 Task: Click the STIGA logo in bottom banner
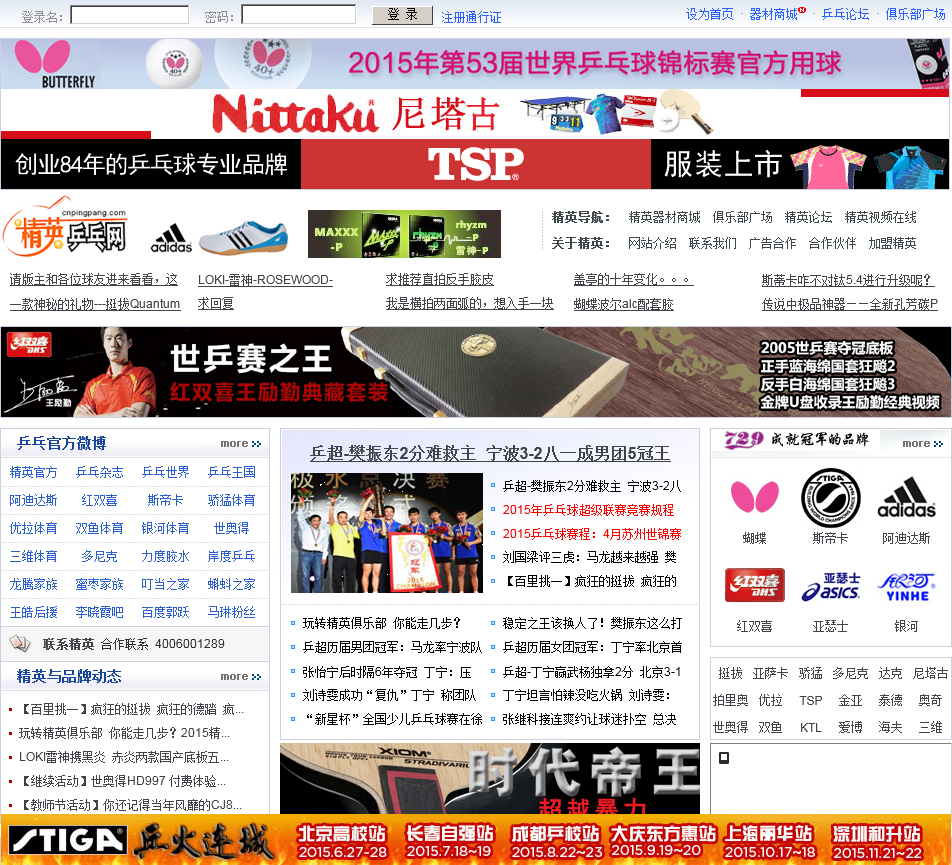click(68, 840)
